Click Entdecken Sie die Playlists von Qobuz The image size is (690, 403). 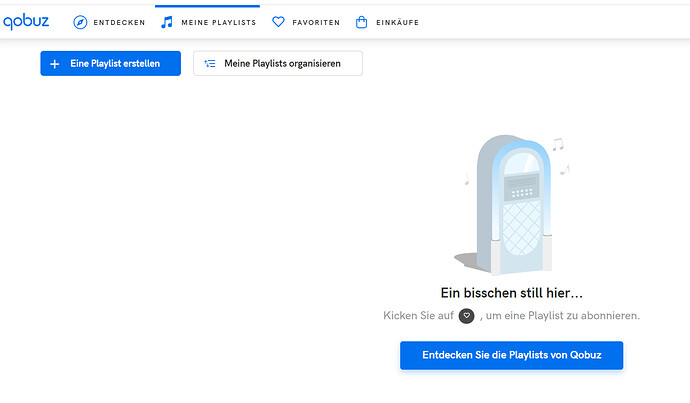pyautogui.click(x=511, y=355)
